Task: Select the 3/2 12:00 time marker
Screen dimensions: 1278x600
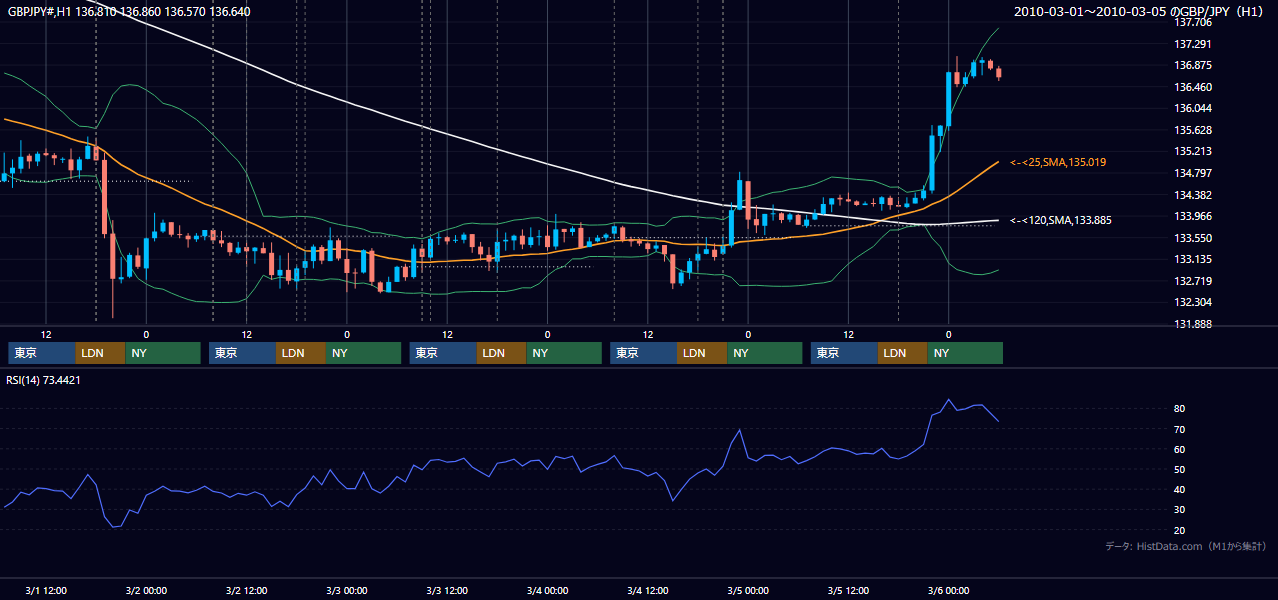Action: [246, 591]
